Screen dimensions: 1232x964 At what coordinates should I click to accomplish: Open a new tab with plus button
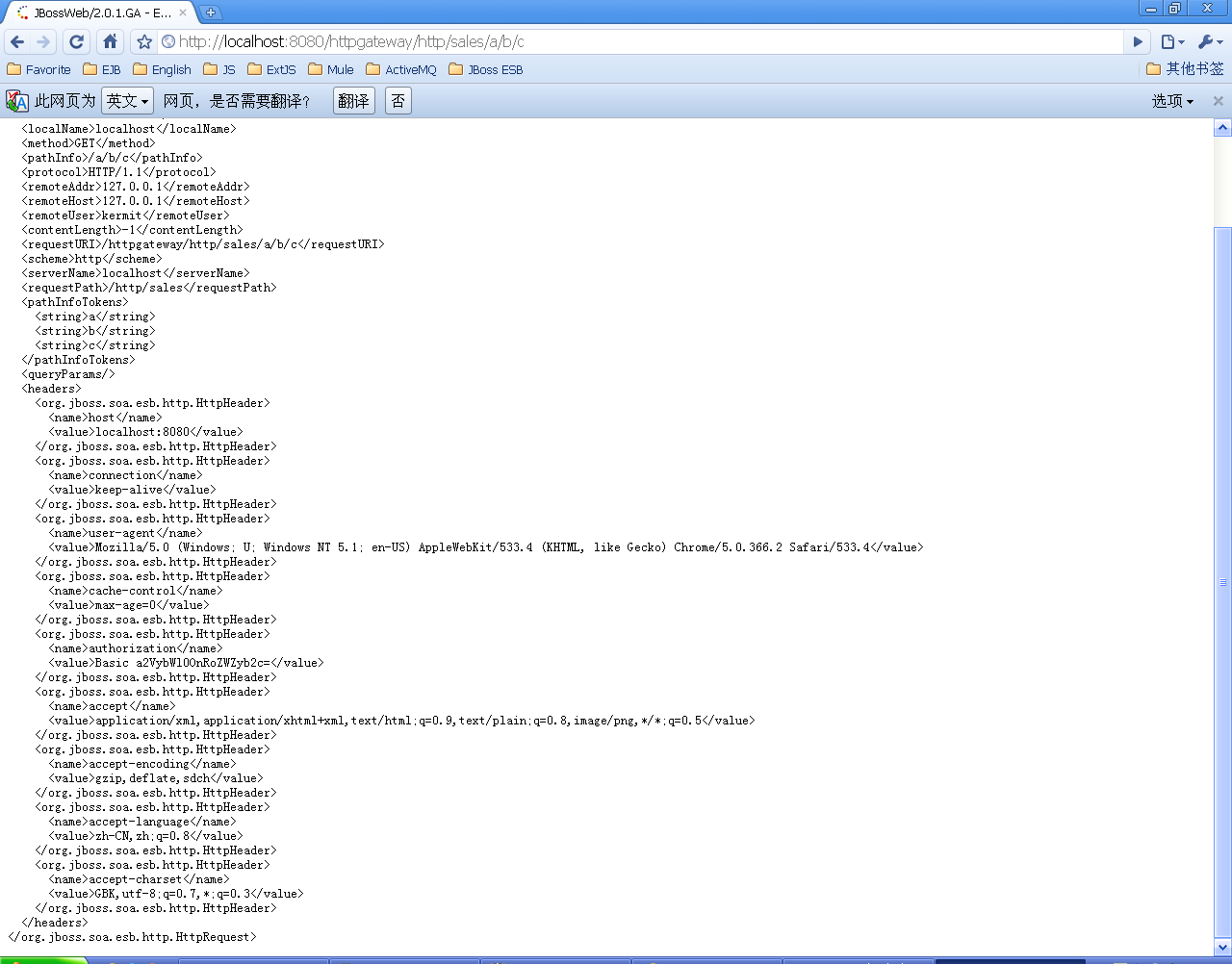211,13
